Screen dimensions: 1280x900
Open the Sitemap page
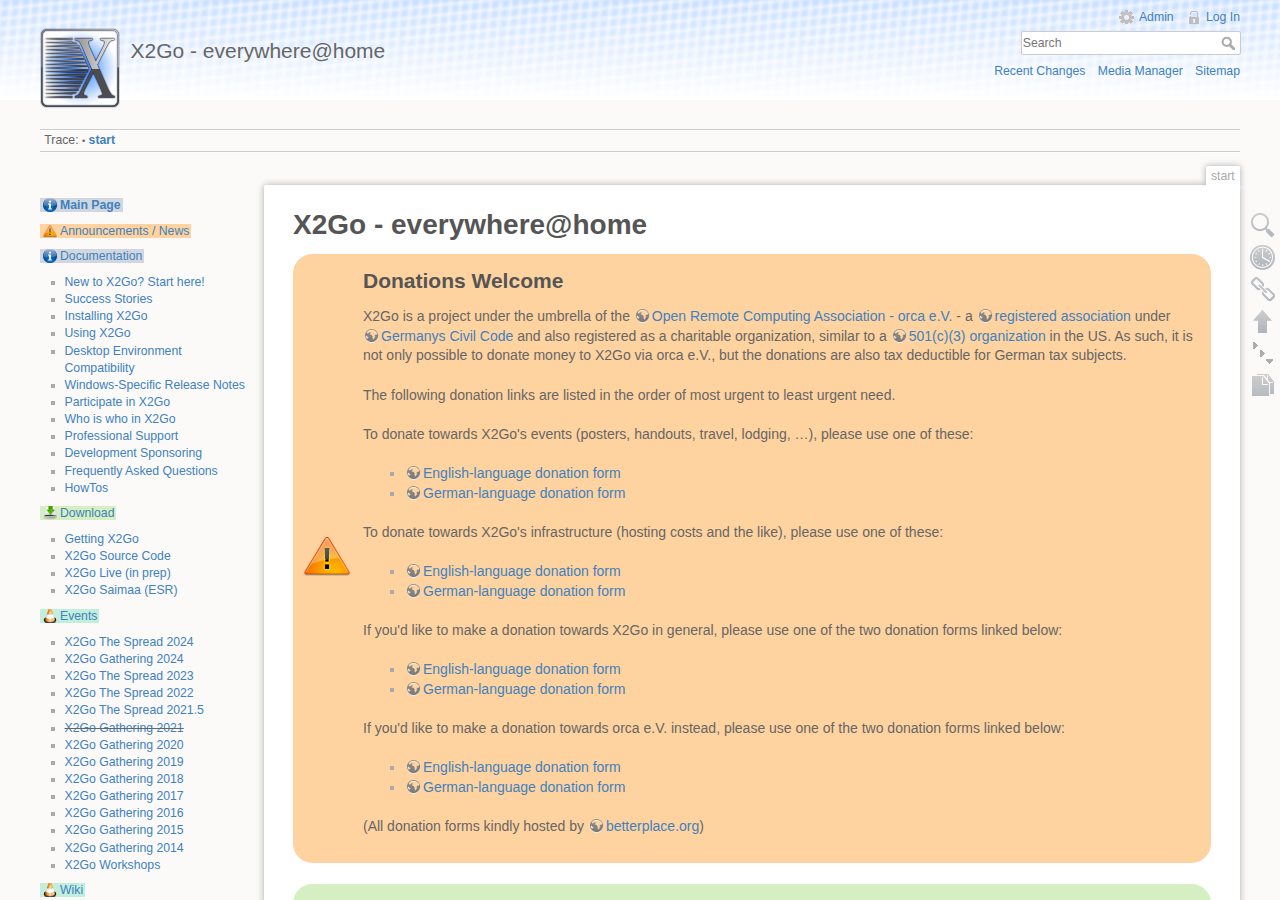pyautogui.click(x=1217, y=71)
